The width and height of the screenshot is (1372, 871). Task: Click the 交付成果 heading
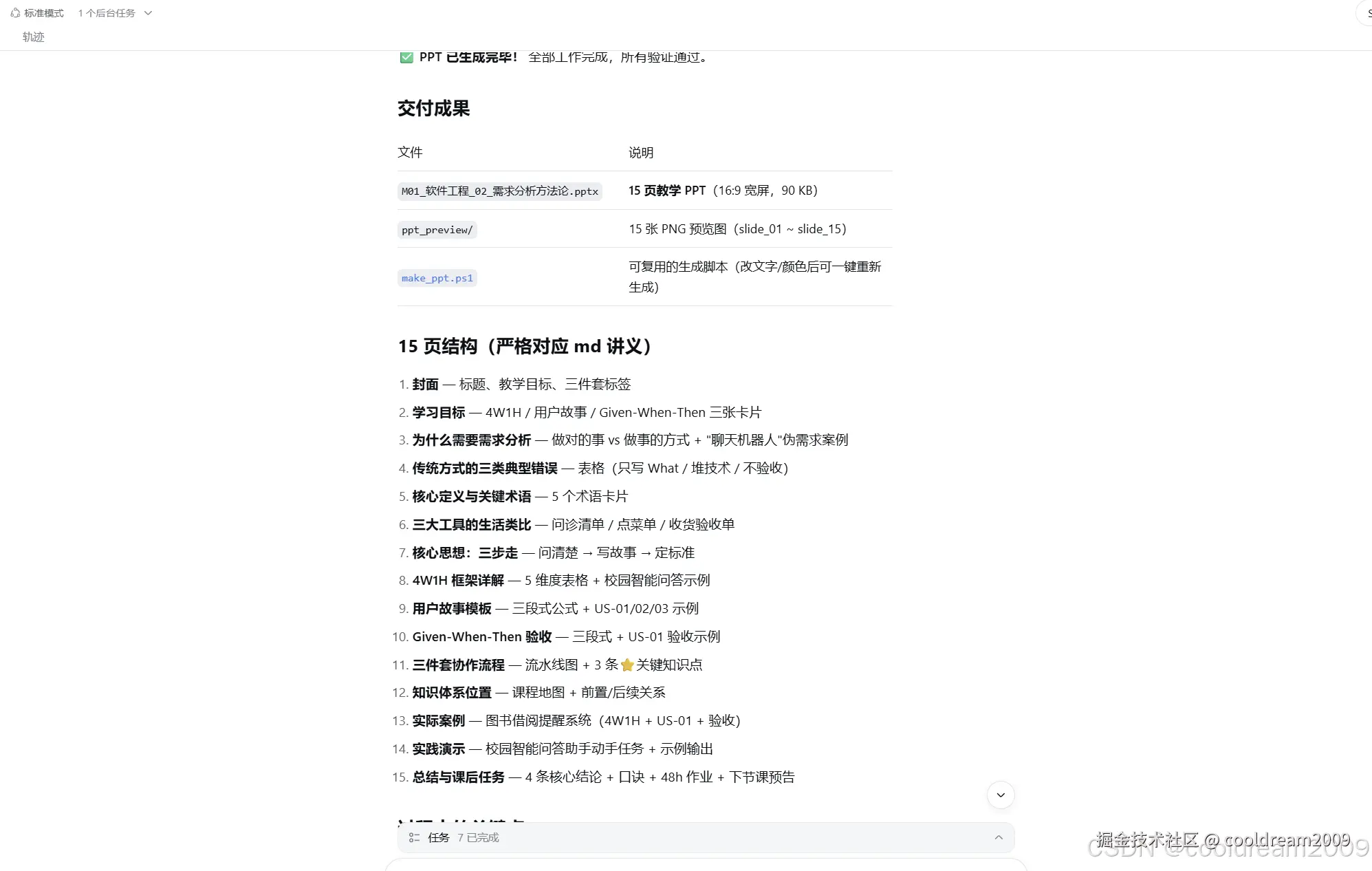click(x=433, y=108)
